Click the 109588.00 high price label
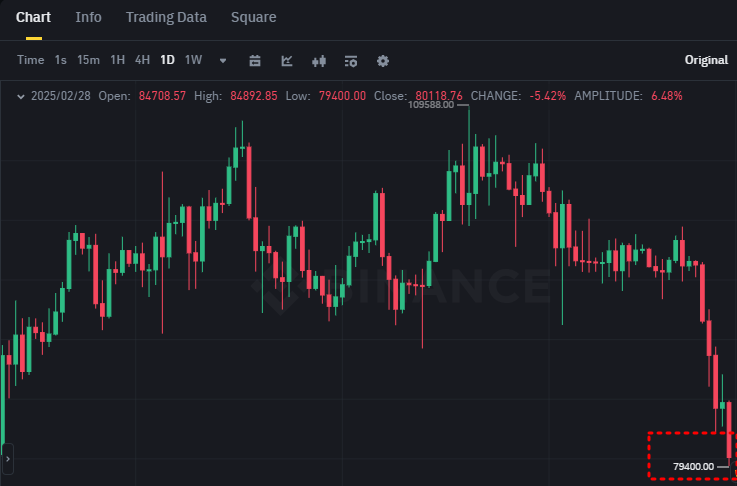737x486 pixels. (431, 105)
